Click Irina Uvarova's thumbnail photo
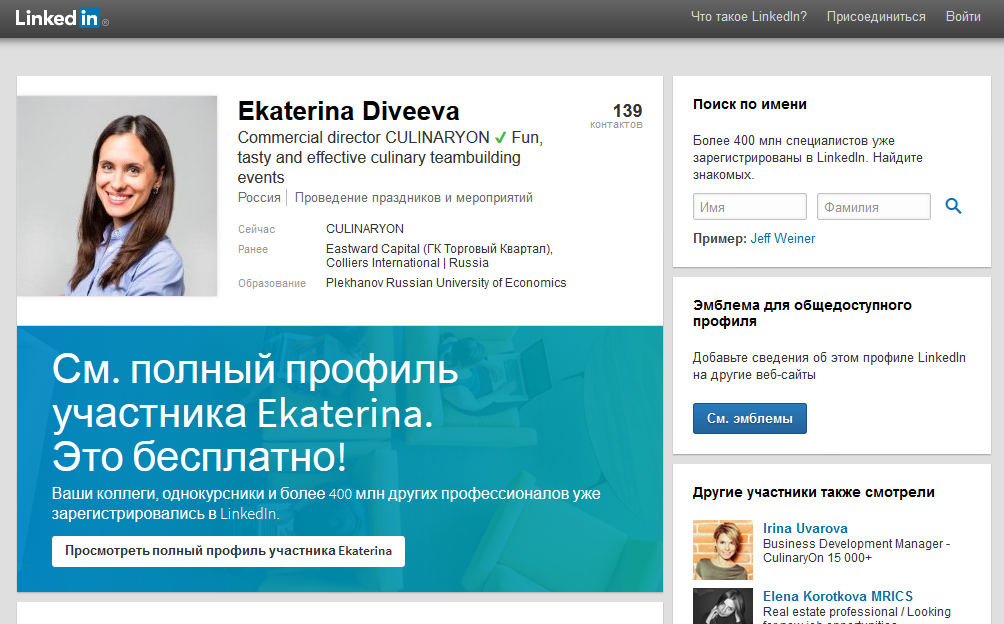This screenshot has width=1004, height=624. pyautogui.click(x=722, y=550)
